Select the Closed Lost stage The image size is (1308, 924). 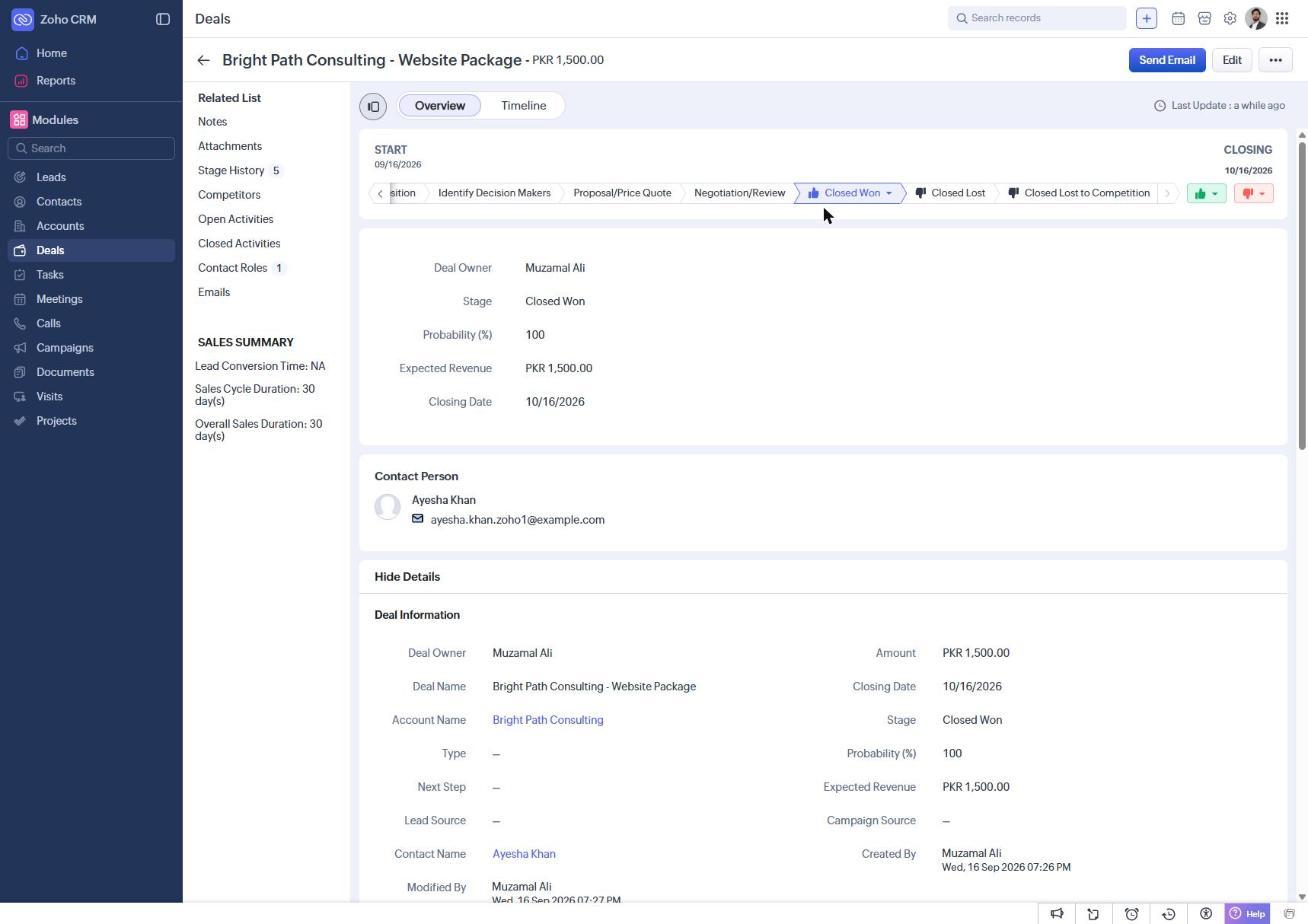[x=950, y=193]
